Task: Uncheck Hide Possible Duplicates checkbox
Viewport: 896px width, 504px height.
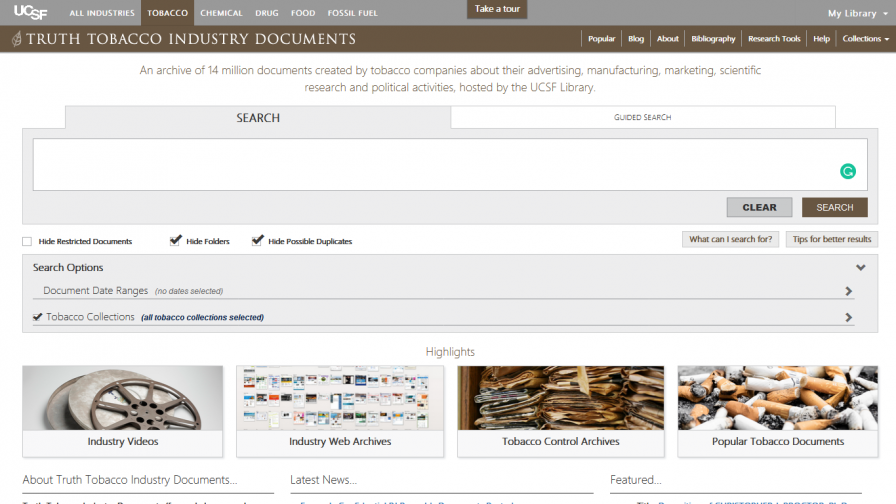Action: pos(257,241)
